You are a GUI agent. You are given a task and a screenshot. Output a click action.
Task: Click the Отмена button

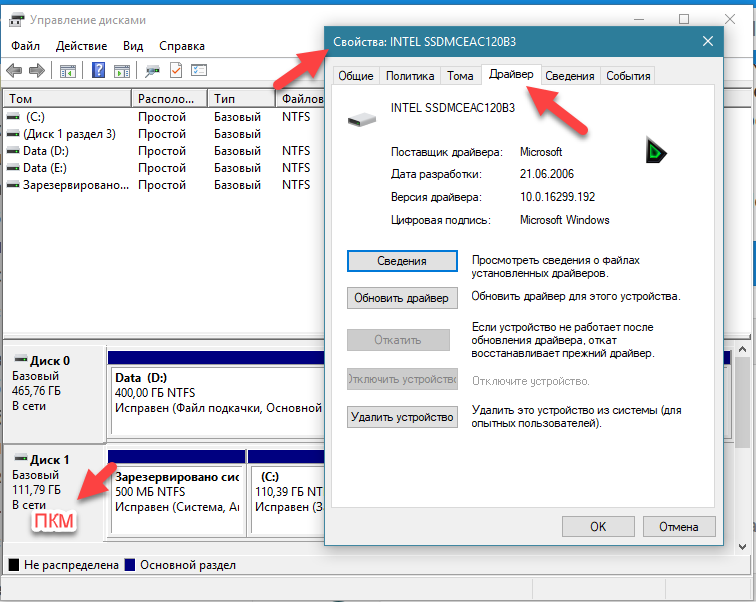tap(679, 526)
